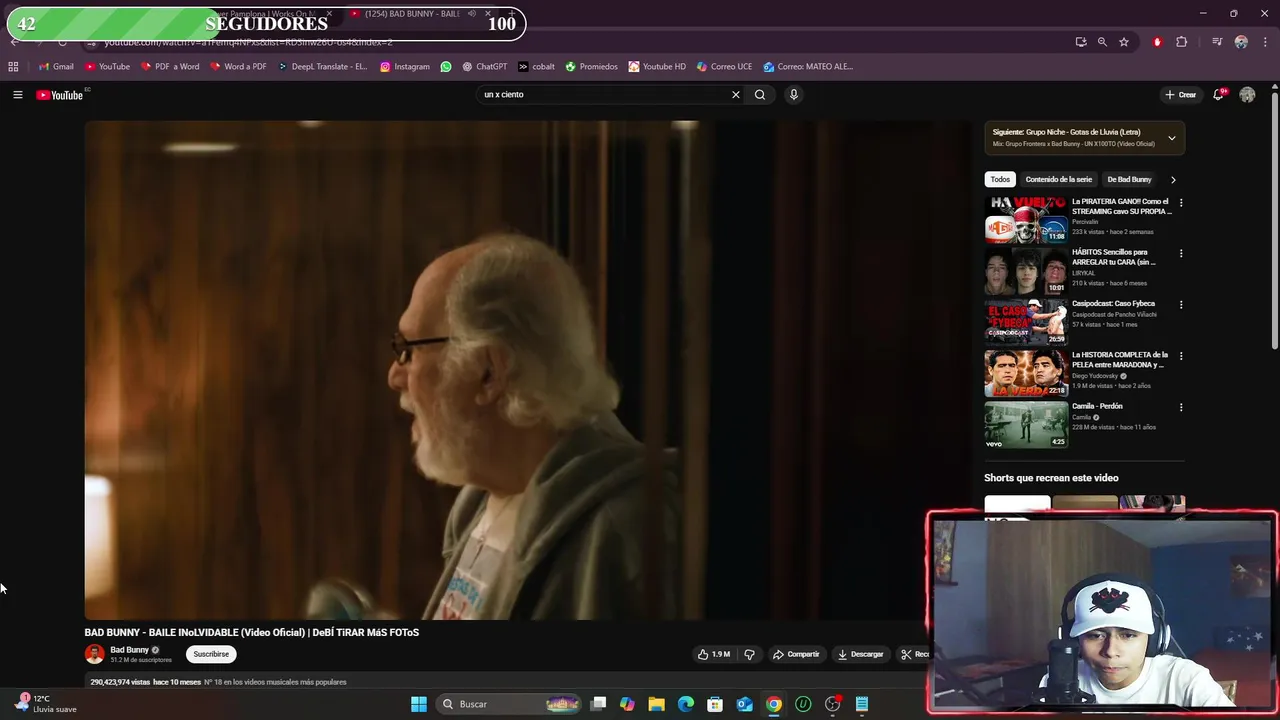Open Chrome media controls icon
Screen dimensions: 1280x720
[x=1217, y=42]
